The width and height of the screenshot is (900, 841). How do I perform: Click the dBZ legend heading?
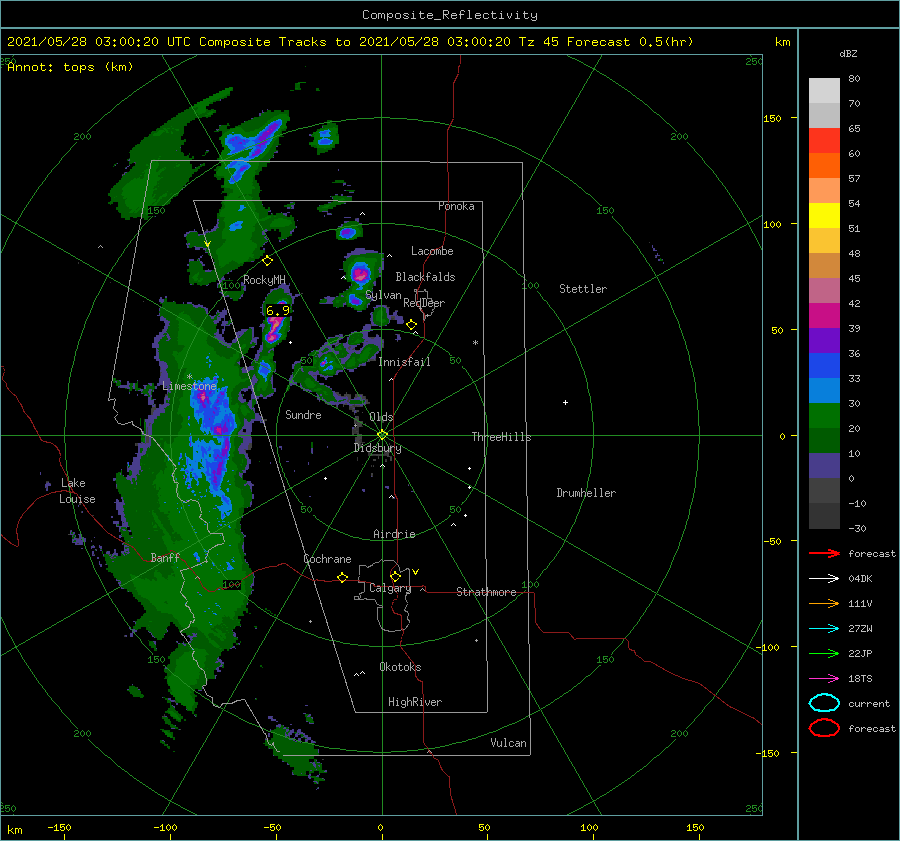point(848,53)
